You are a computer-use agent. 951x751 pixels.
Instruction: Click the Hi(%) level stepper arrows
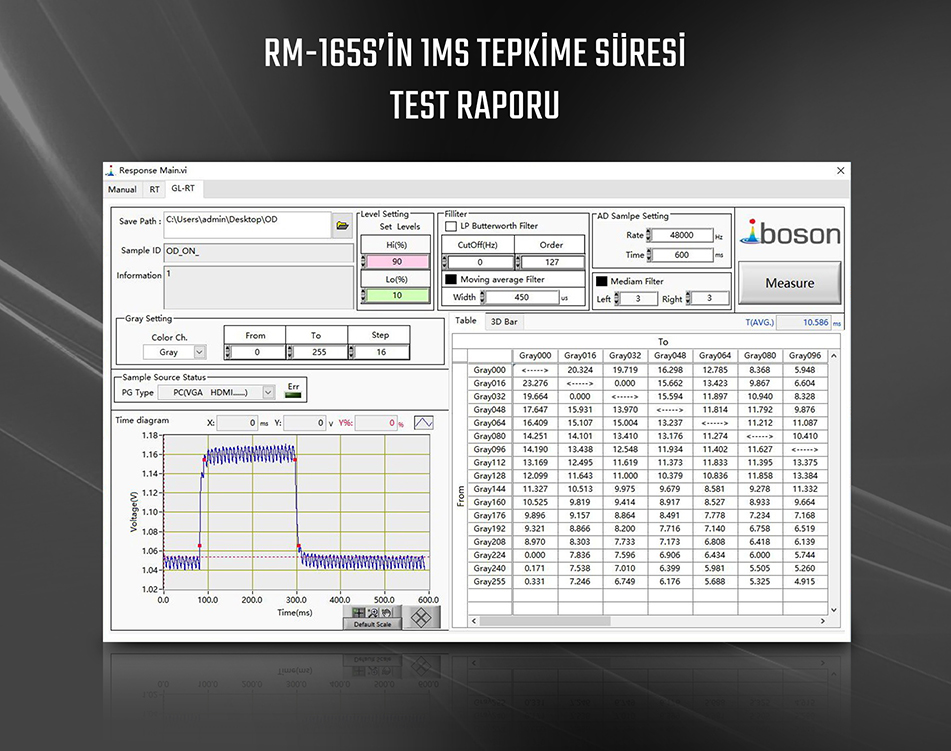click(x=364, y=262)
